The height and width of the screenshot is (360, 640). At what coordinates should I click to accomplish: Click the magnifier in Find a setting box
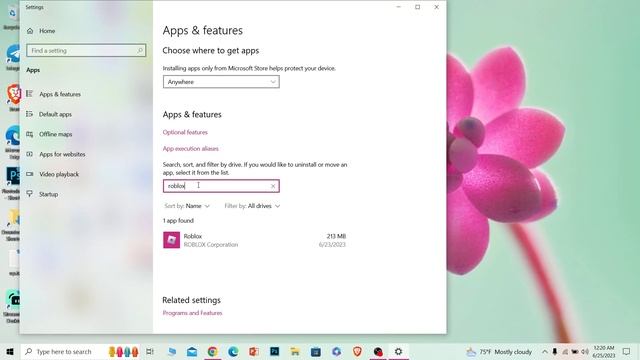click(140, 51)
